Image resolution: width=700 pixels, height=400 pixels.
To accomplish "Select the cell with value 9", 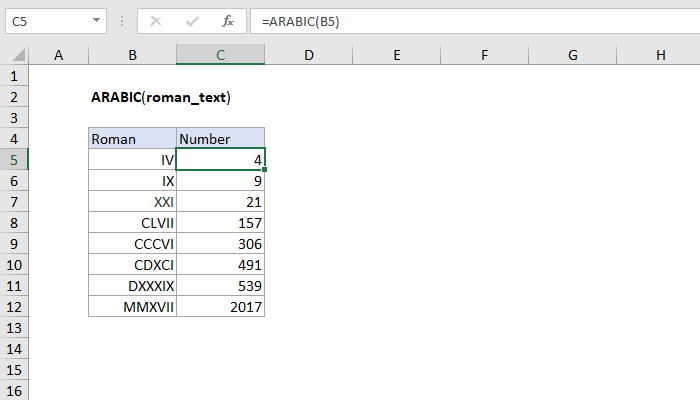I will tap(221, 181).
